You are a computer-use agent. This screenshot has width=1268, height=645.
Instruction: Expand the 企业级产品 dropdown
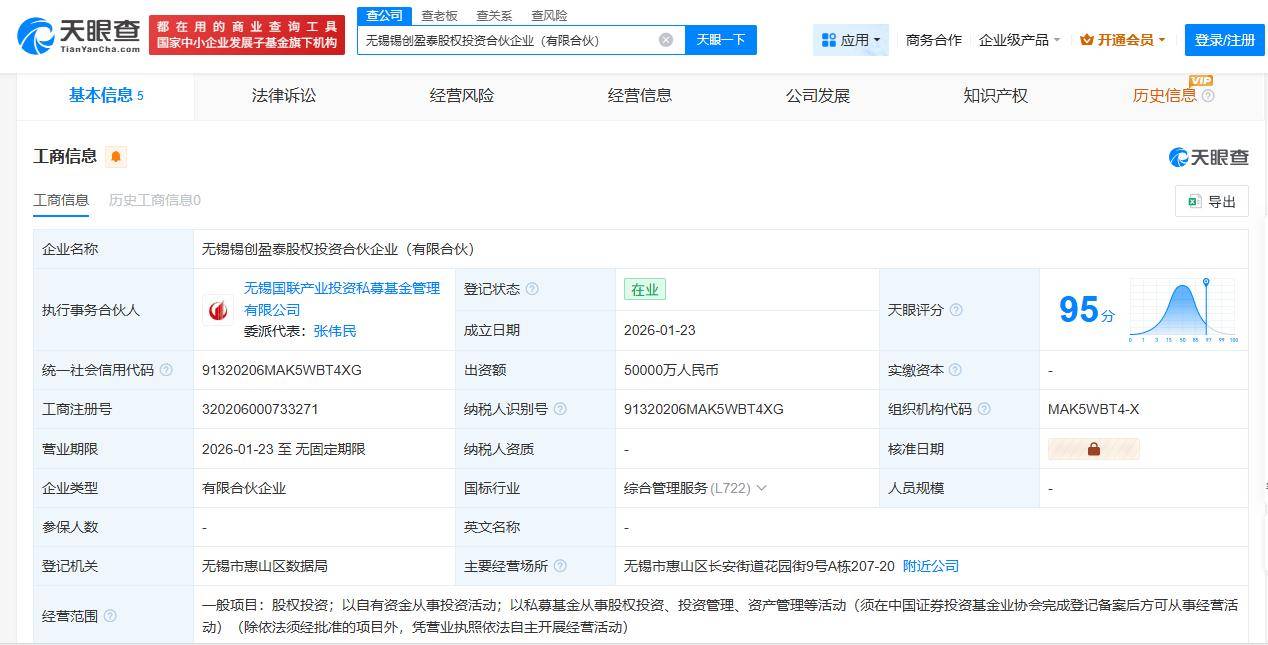pyautogui.click(x=1019, y=40)
